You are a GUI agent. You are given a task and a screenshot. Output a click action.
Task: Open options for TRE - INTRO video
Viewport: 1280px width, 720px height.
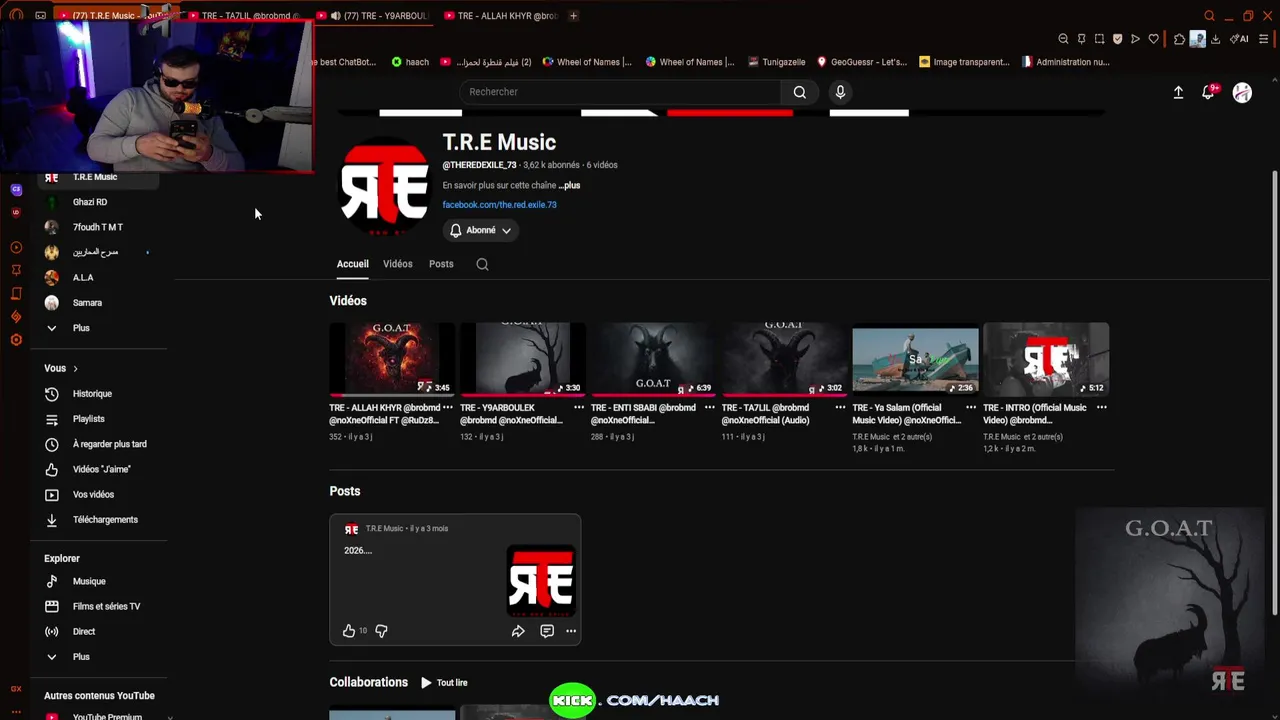(x=1101, y=408)
